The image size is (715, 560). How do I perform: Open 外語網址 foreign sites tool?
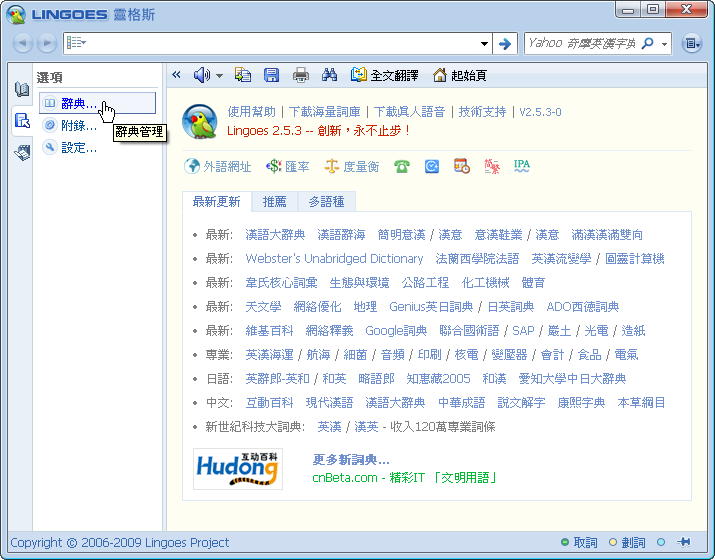pos(218,166)
